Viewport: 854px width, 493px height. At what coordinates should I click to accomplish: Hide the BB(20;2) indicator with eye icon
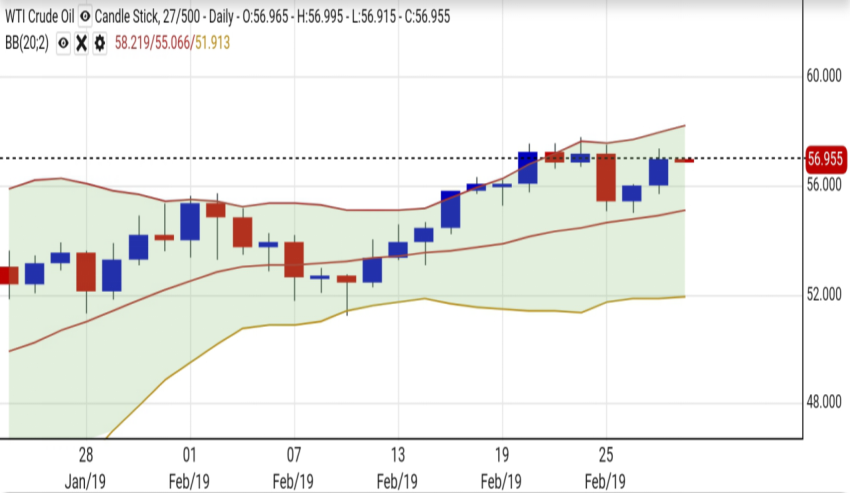63,44
